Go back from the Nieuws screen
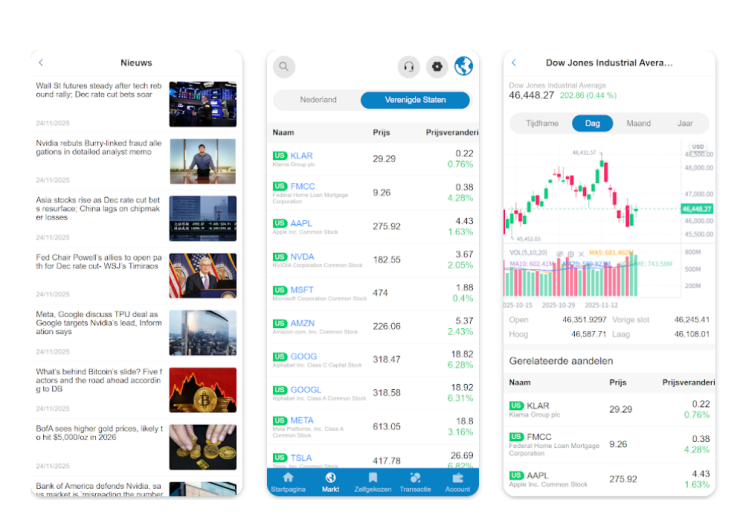 pyautogui.click(x=41, y=63)
